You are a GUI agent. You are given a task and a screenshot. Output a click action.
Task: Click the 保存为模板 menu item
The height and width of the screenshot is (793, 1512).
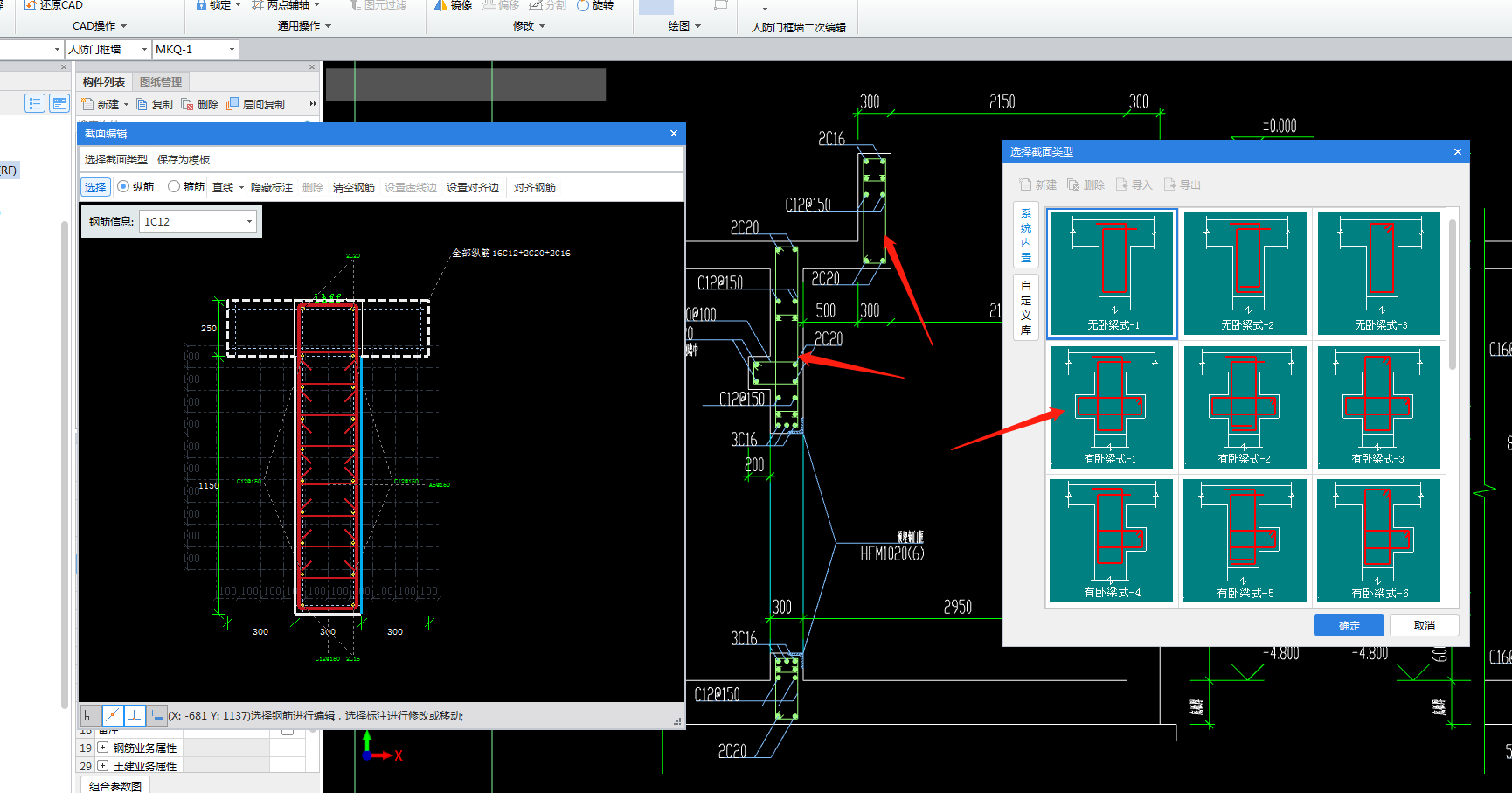184,160
